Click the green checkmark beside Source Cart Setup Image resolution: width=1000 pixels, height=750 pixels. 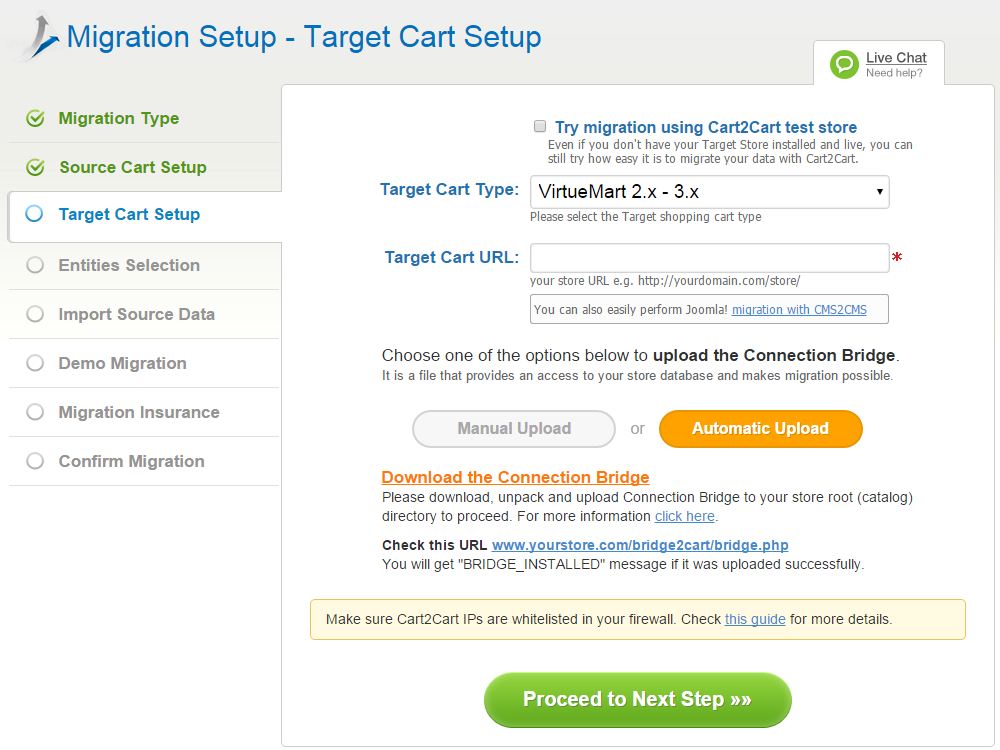(35, 168)
